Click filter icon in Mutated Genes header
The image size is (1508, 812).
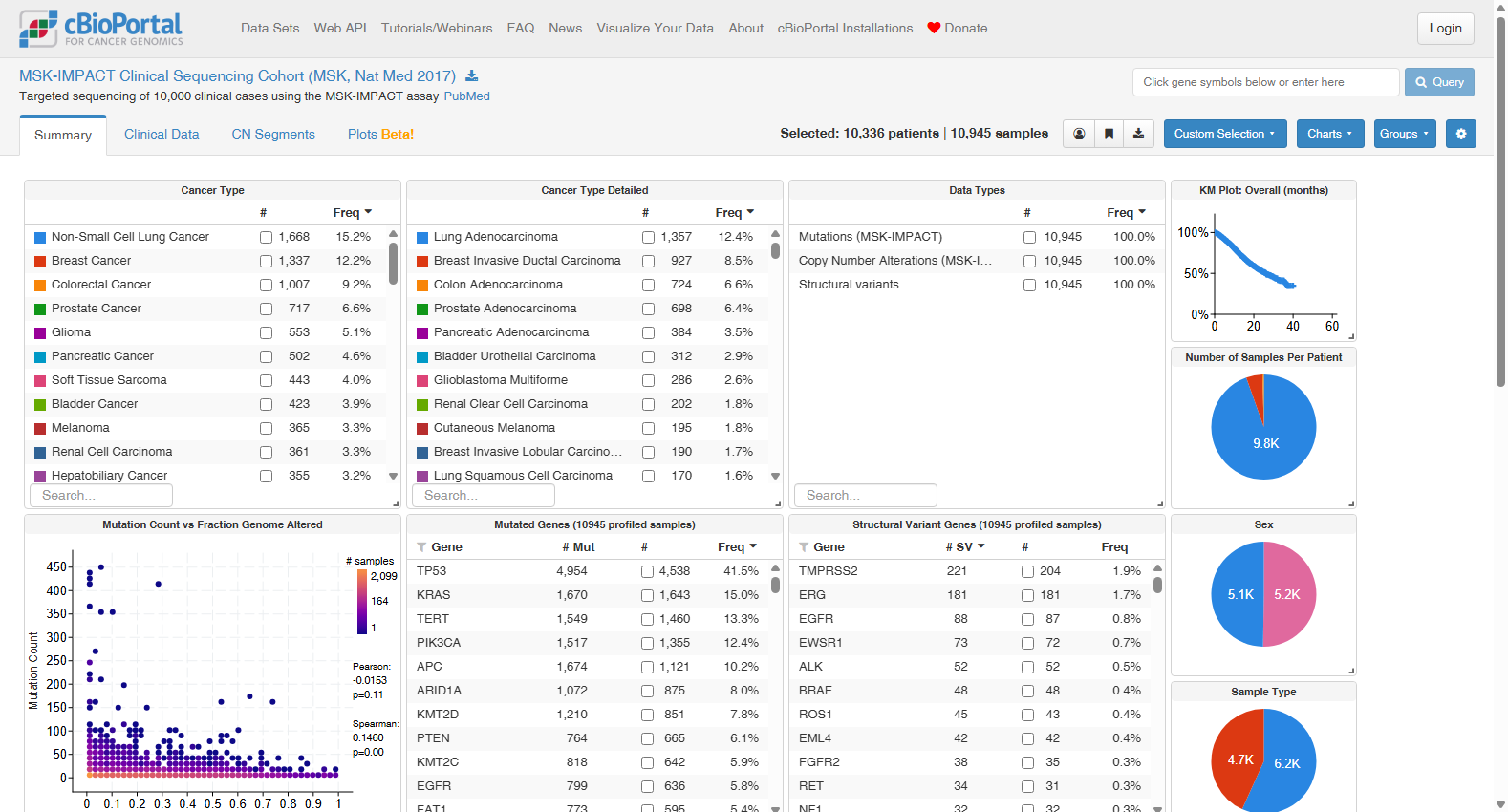(x=421, y=547)
